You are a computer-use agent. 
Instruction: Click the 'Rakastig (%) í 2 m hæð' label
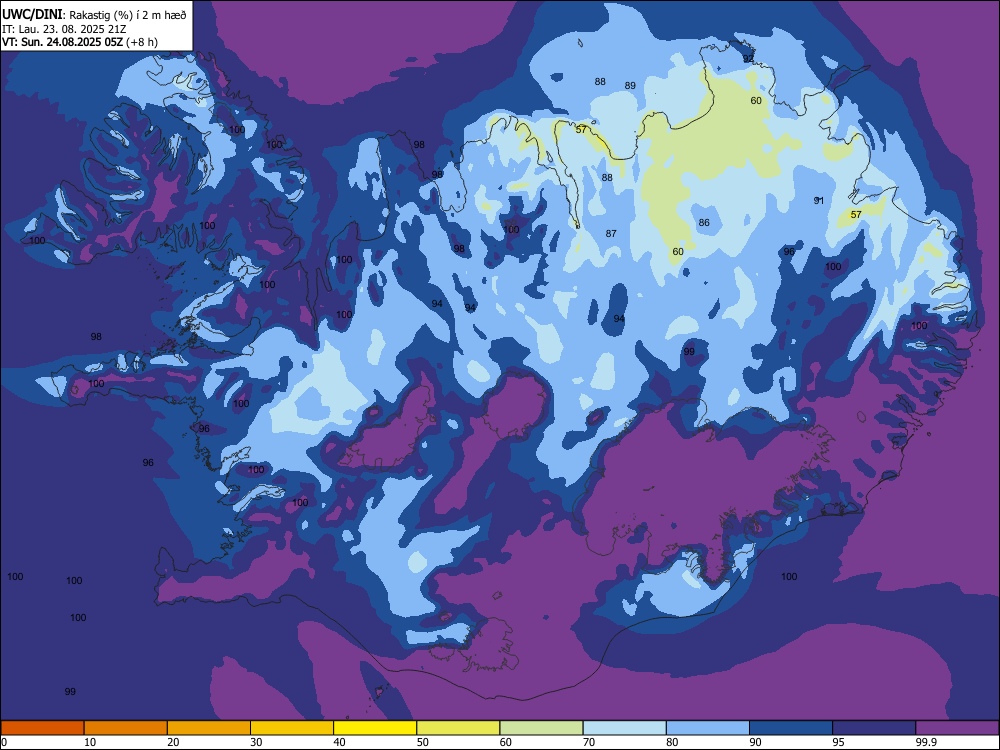[127, 14]
